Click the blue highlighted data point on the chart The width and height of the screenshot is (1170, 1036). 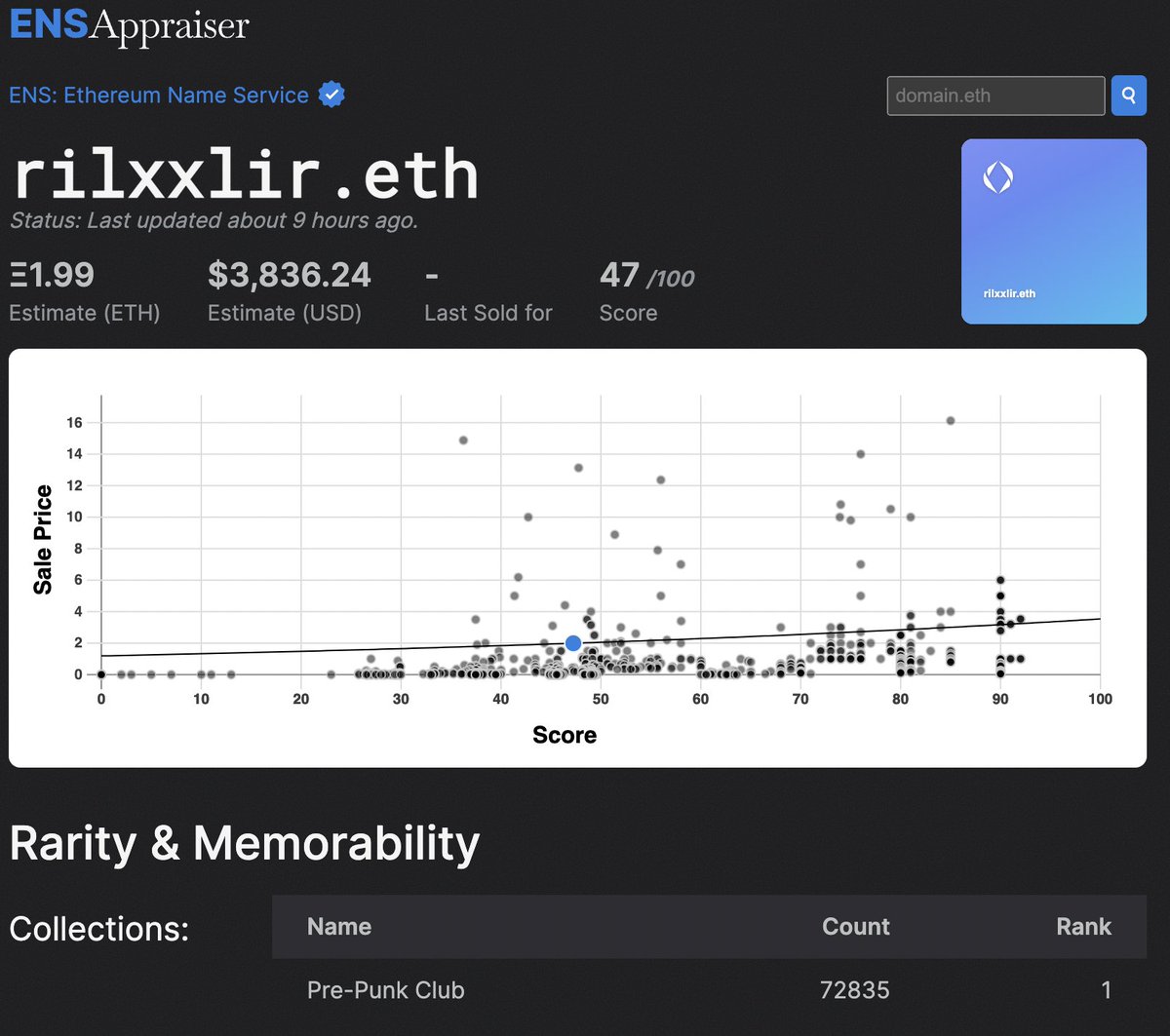[572, 642]
